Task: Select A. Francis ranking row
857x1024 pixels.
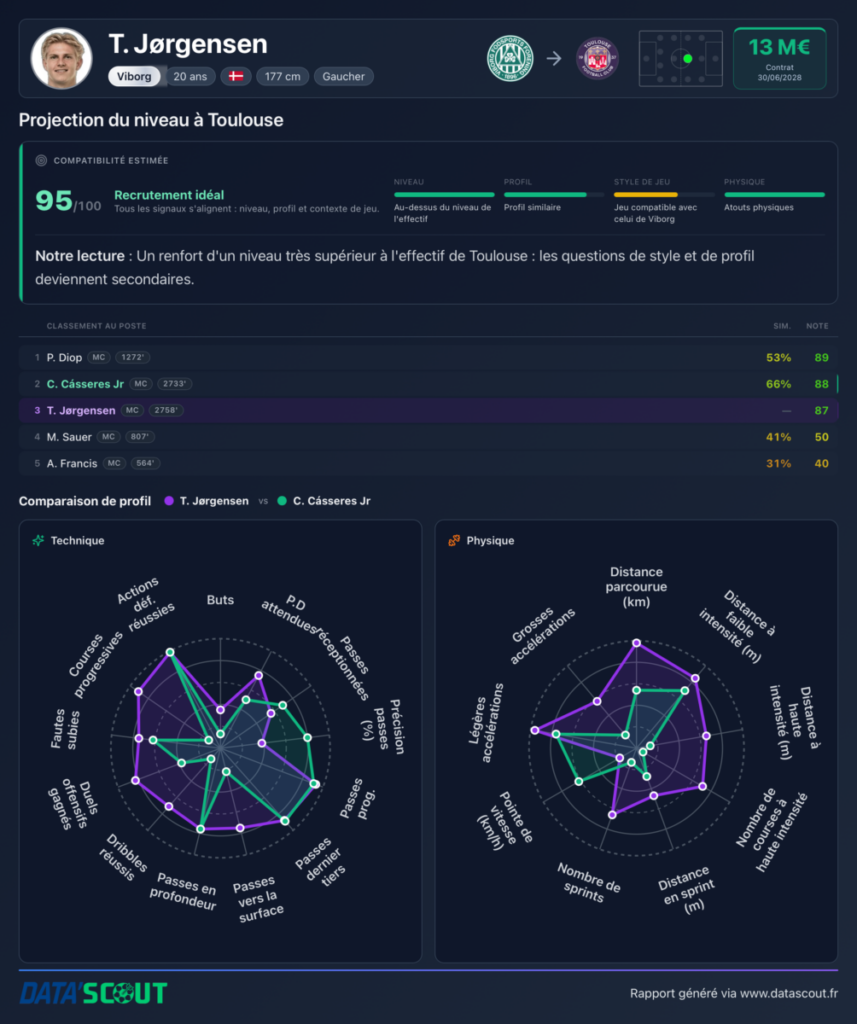Action: pos(428,463)
